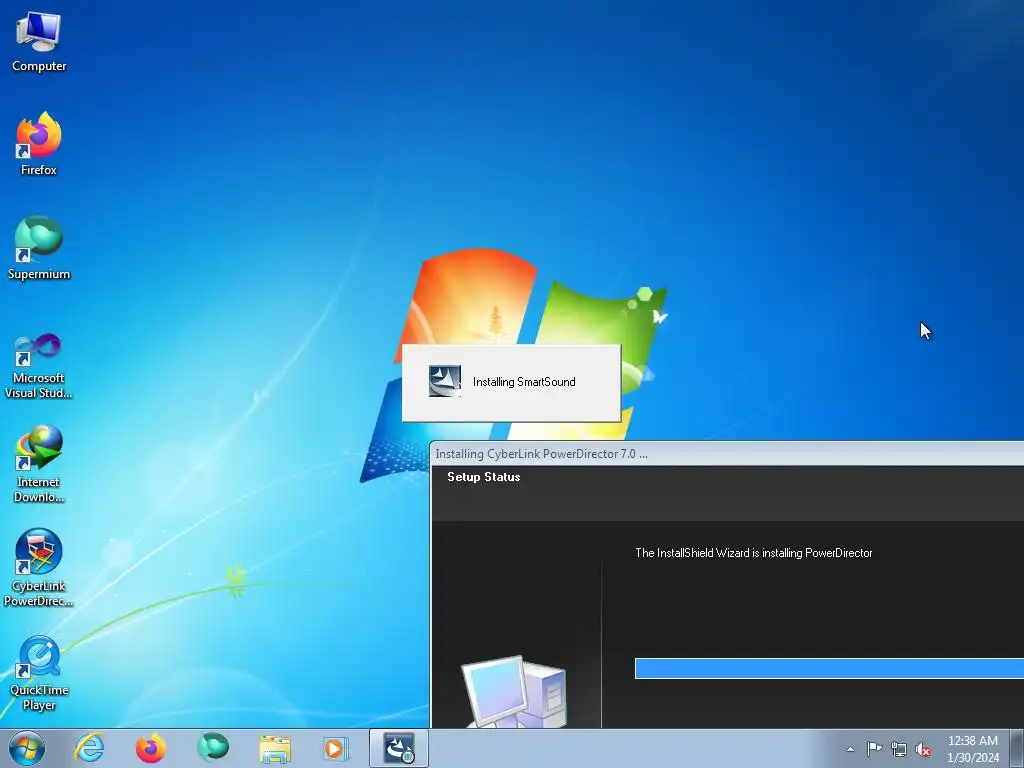Click the SmartSound installer icon
This screenshot has width=1024, height=768.
445,381
